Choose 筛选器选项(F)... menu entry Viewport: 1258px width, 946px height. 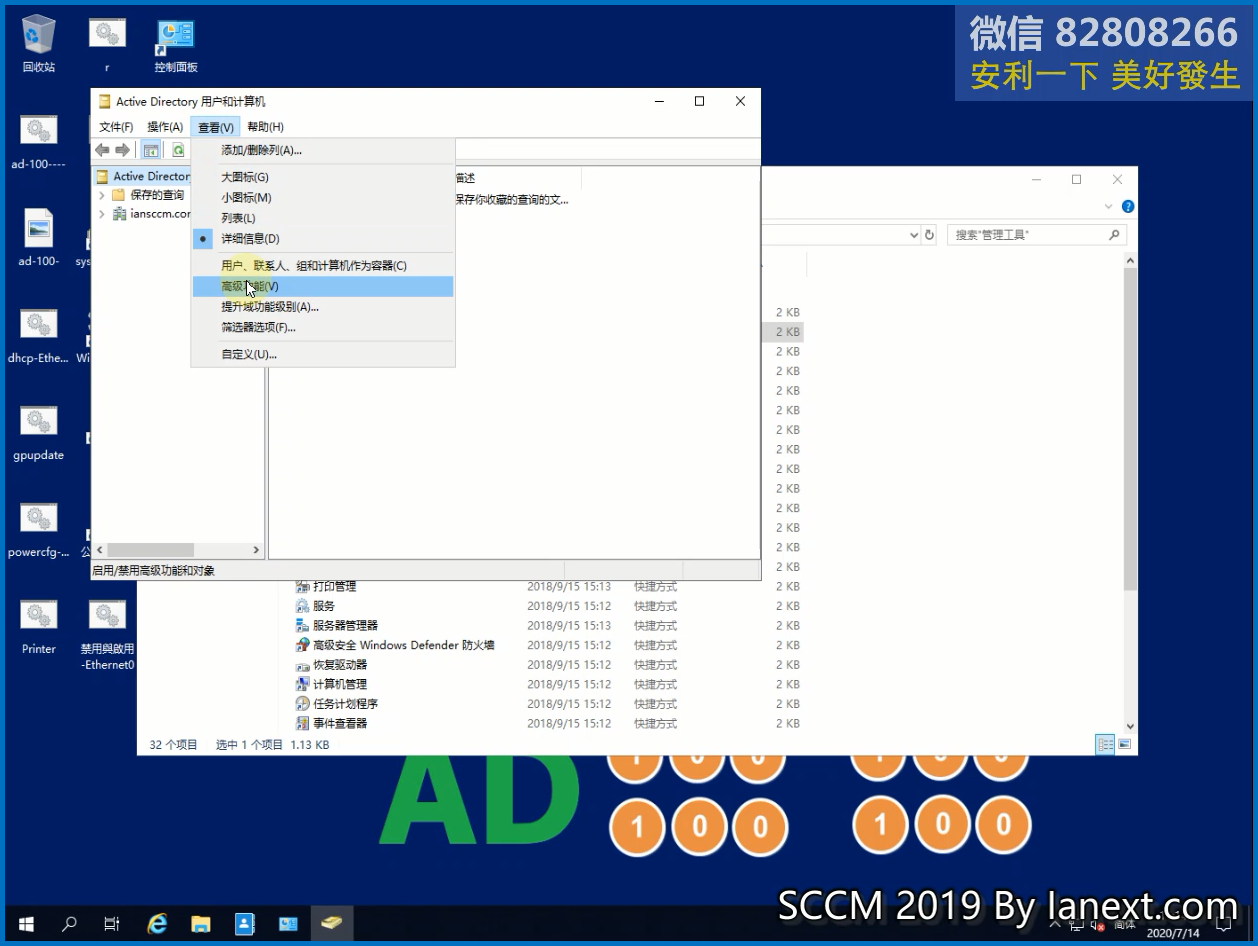pyautogui.click(x=322, y=327)
